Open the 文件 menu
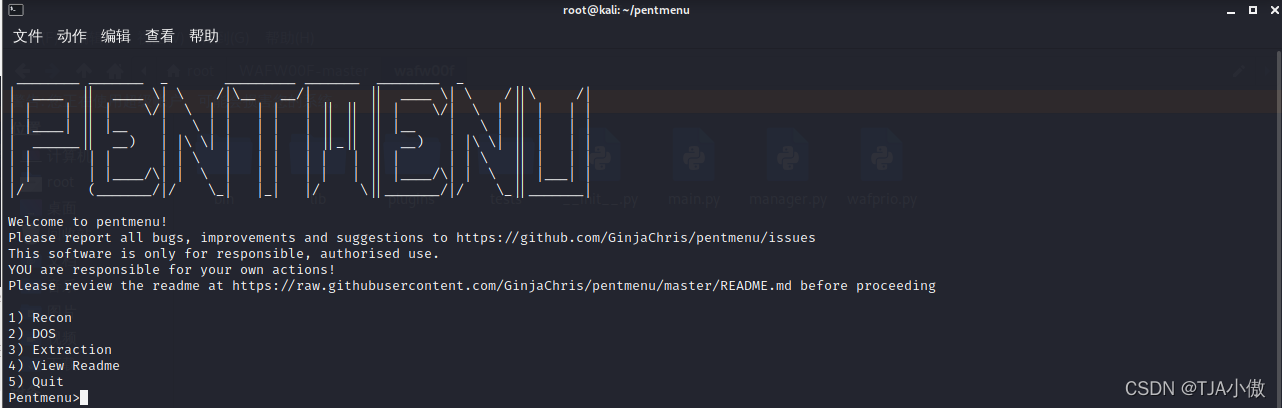 coord(27,36)
